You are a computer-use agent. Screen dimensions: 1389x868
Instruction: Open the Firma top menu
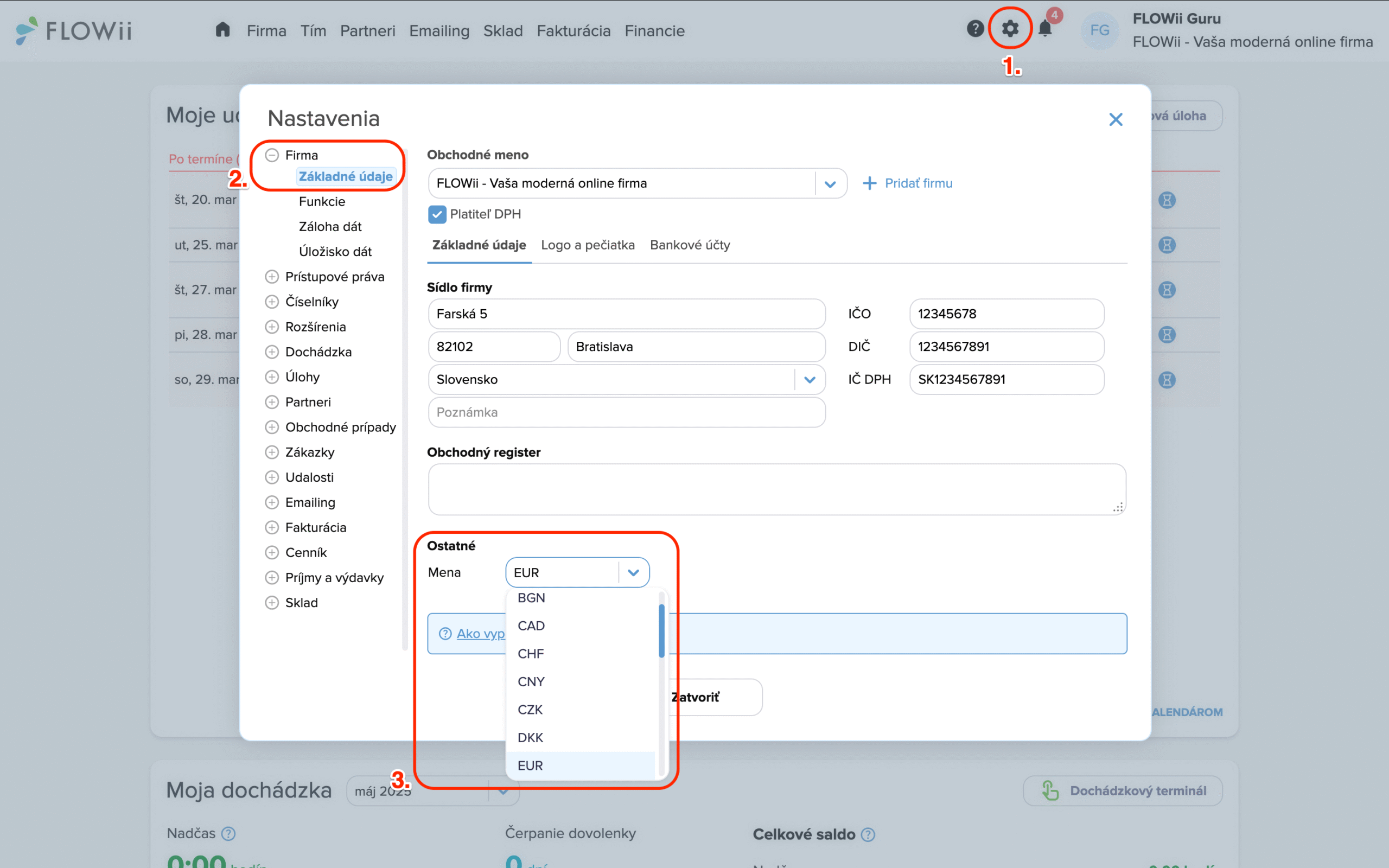coord(266,31)
